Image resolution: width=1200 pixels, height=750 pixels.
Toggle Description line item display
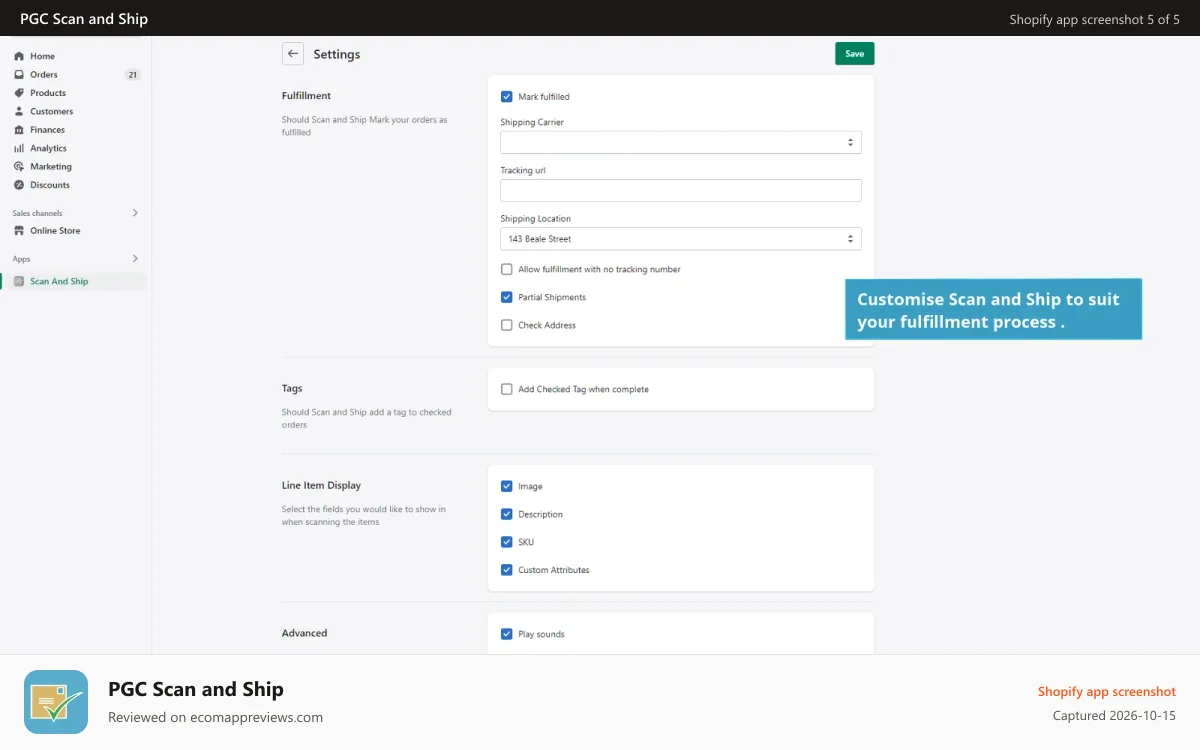click(x=507, y=514)
